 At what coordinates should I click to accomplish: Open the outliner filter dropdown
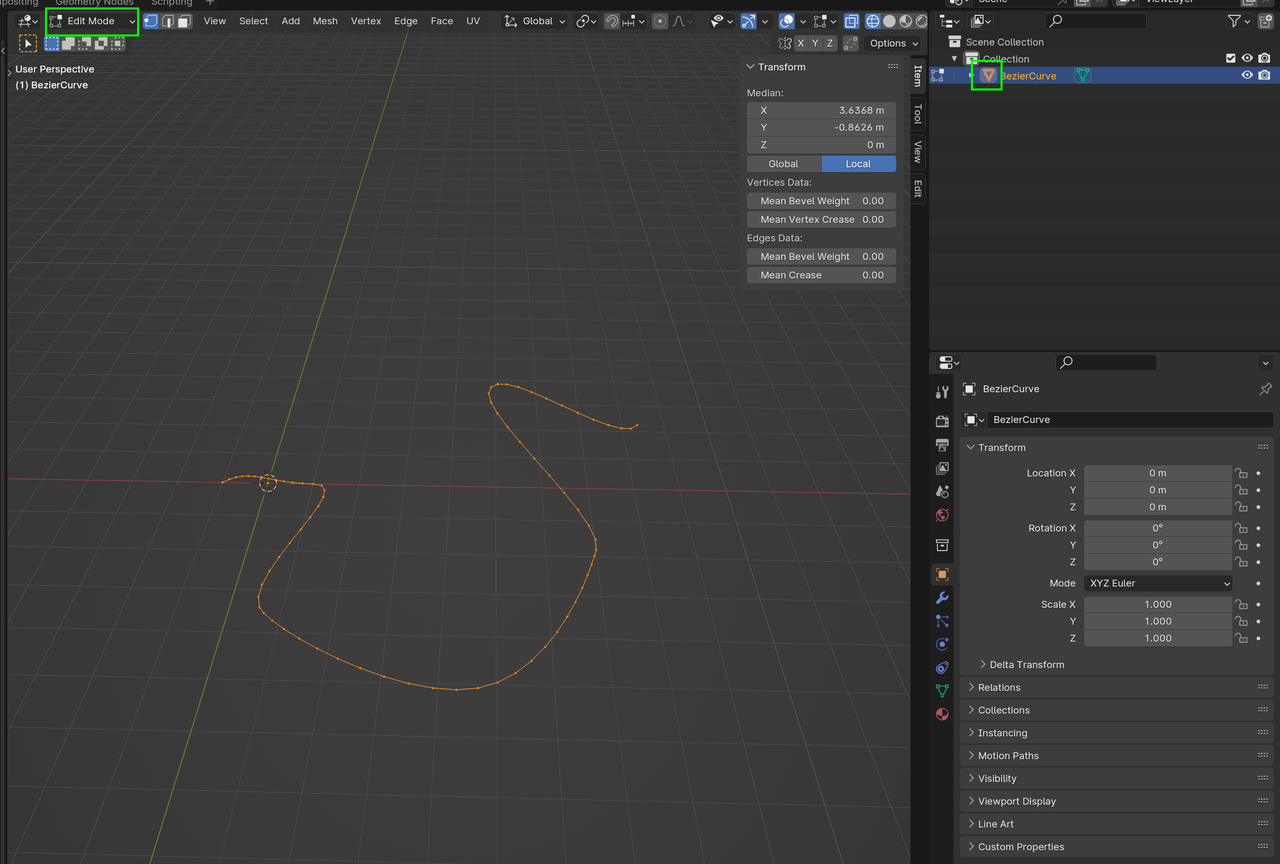[1239, 21]
